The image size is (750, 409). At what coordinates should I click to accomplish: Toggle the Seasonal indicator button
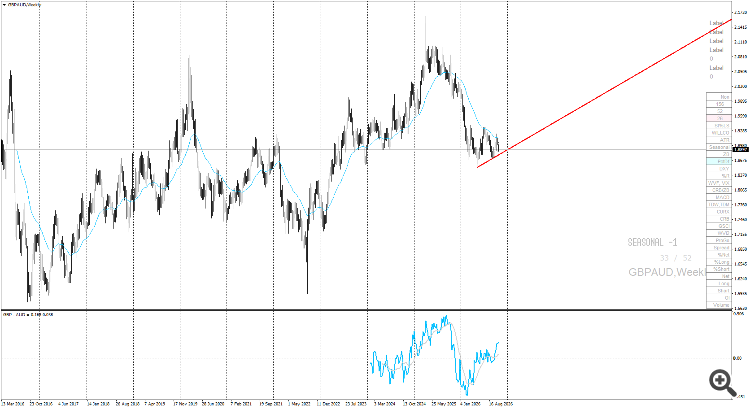coord(719,147)
